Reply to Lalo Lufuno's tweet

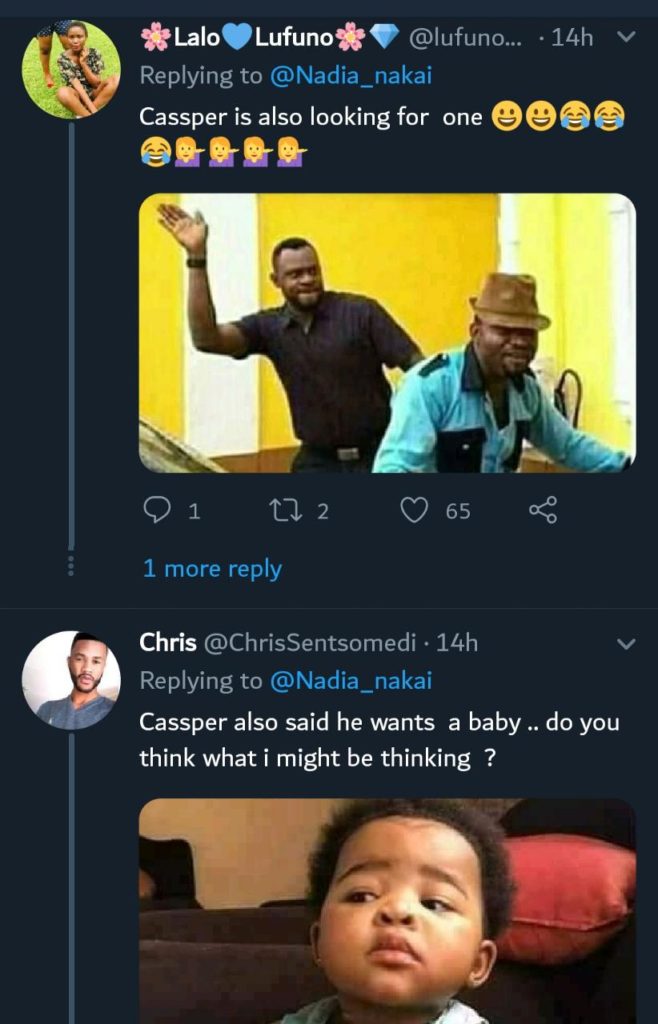click(158, 511)
